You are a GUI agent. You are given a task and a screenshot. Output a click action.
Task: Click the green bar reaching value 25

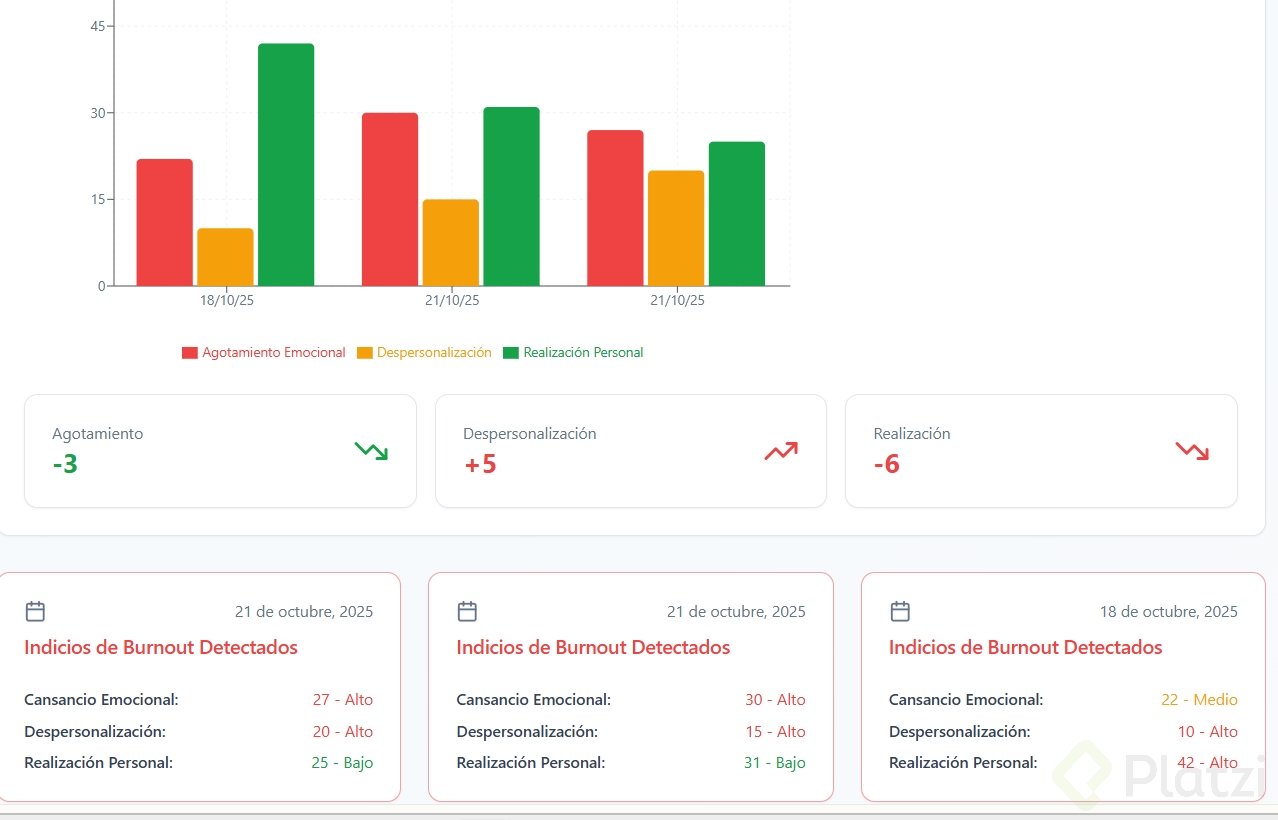tap(737, 214)
